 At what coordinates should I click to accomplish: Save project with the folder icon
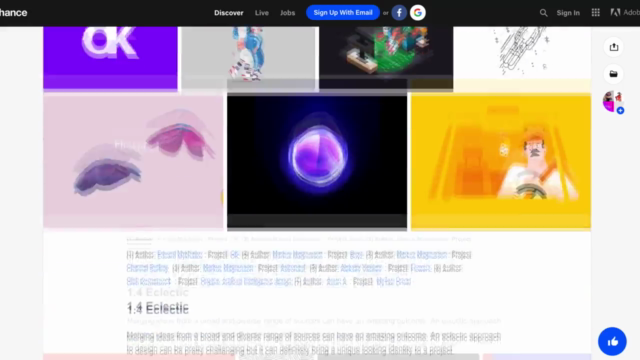point(613,74)
